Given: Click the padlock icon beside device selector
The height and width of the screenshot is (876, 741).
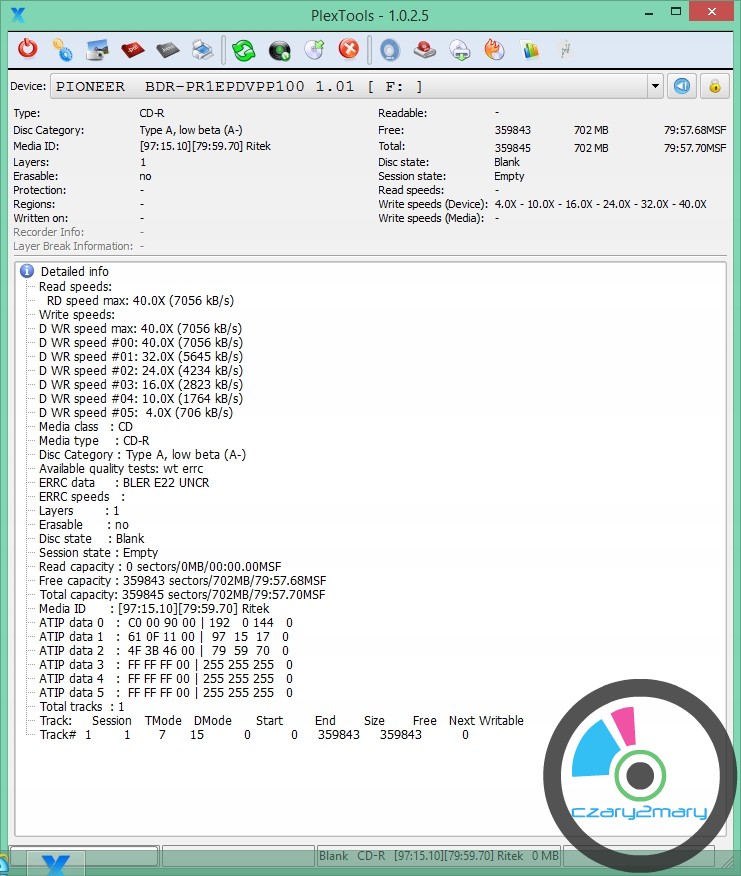Looking at the screenshot, I should pos(714,86).
